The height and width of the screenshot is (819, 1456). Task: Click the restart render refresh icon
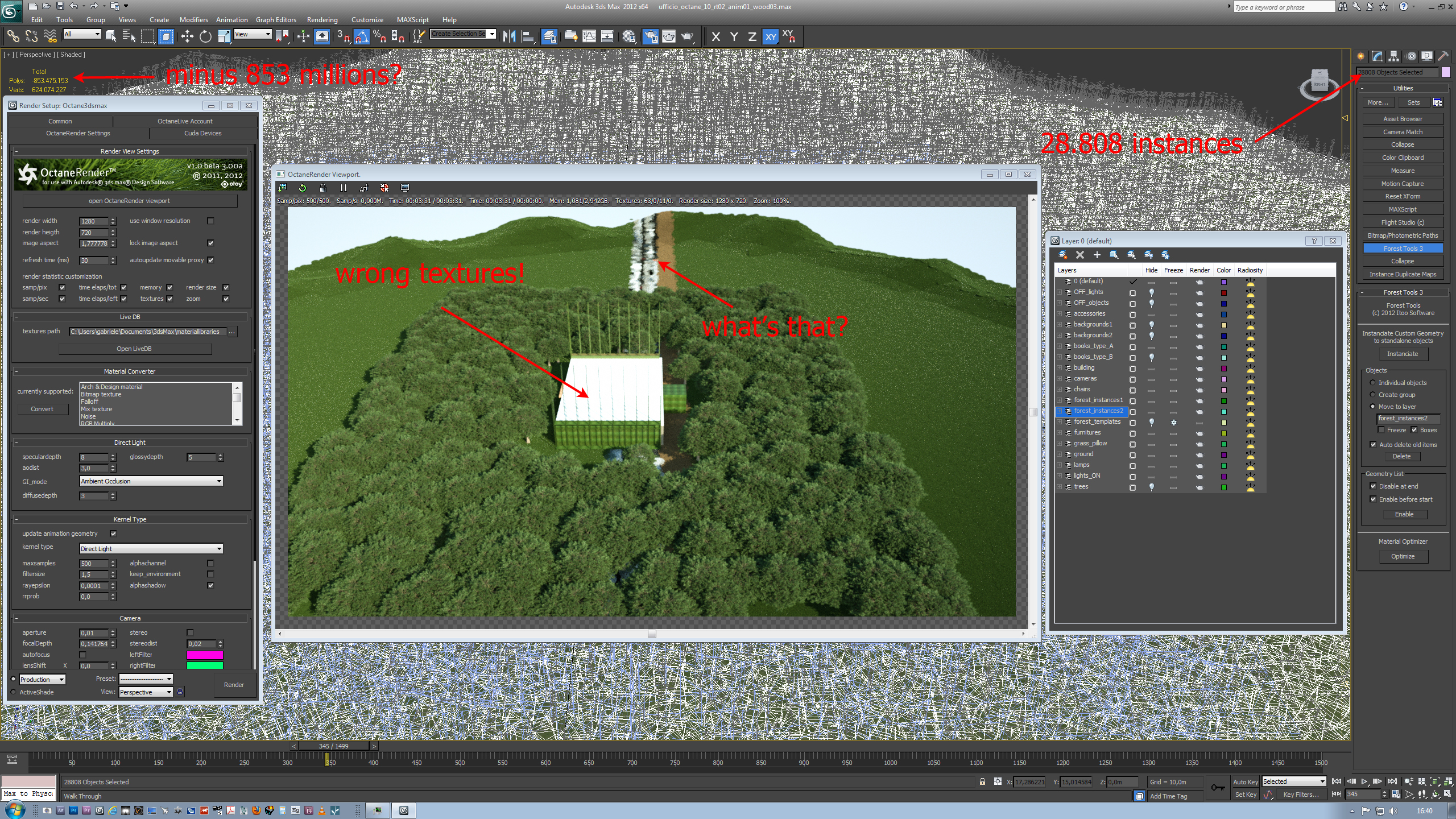coord(303,188)
